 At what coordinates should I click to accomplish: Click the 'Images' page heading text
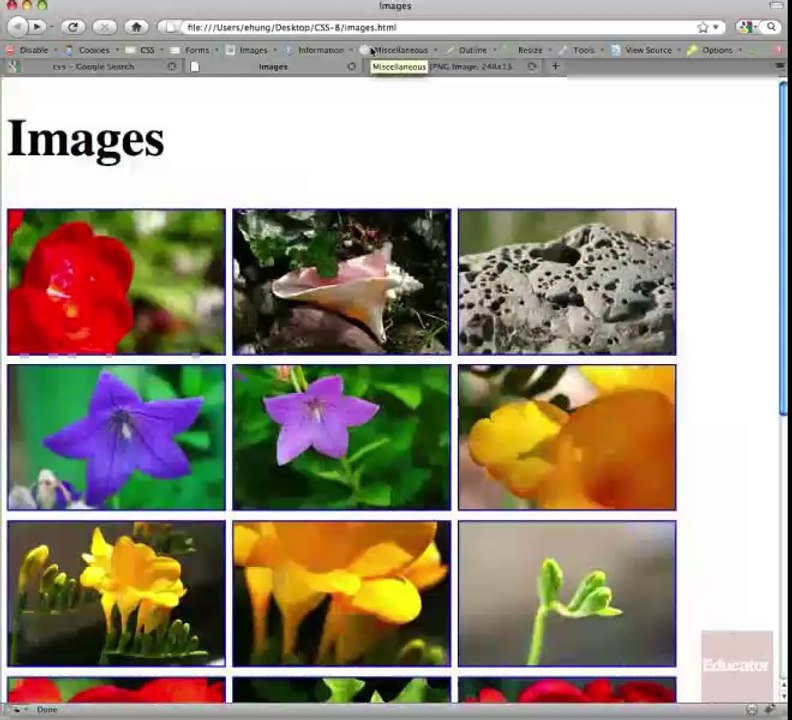[86, 139]
